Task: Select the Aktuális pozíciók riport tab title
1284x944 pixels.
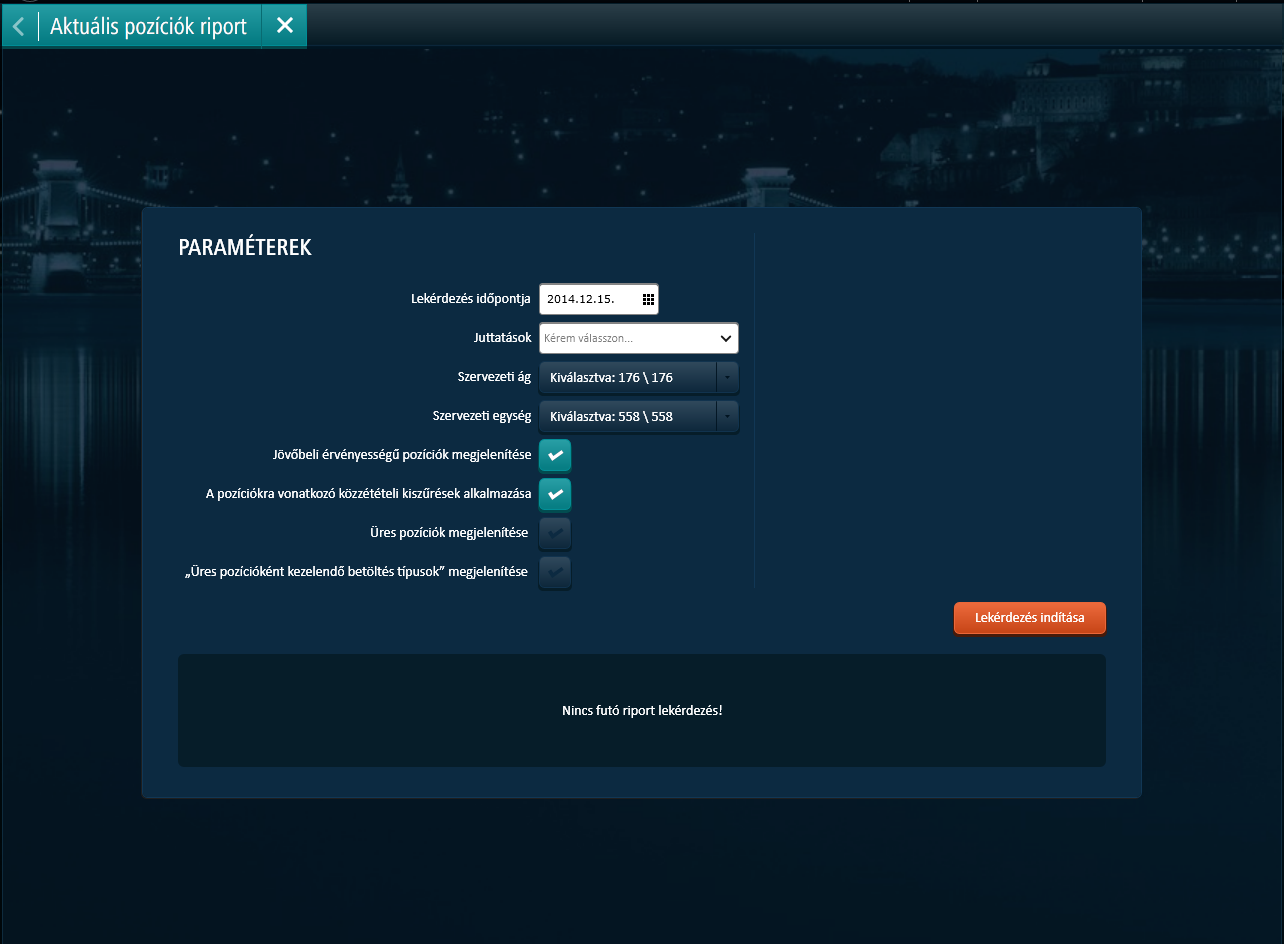Action: (148, 26)
